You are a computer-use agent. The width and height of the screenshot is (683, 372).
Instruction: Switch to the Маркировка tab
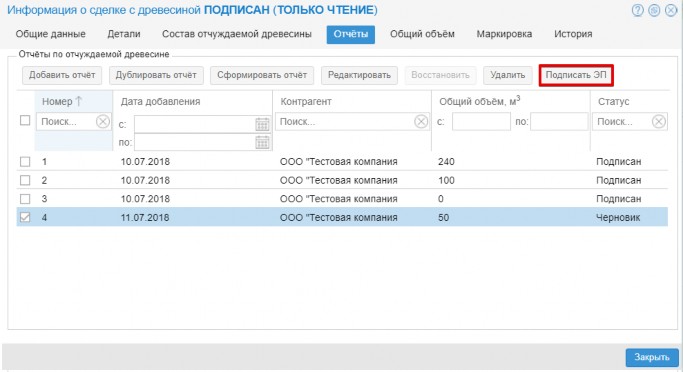(504, 34)
